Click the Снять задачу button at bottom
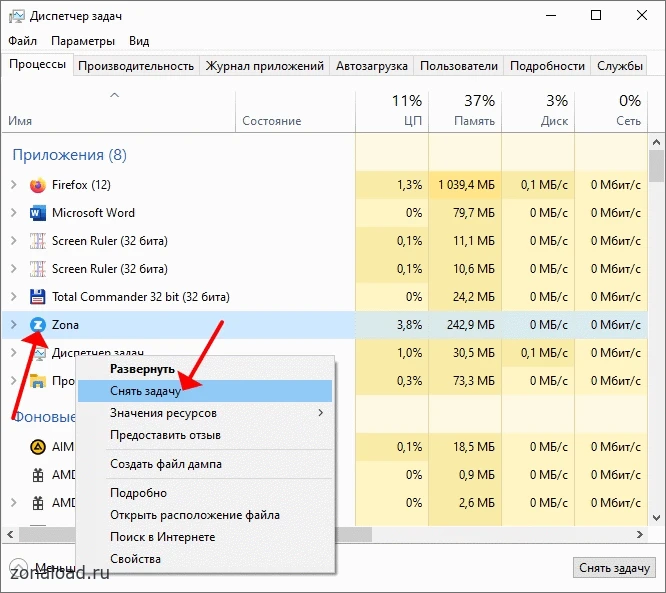Viewport: 666px width, 593px height. [x=614, y=568]
